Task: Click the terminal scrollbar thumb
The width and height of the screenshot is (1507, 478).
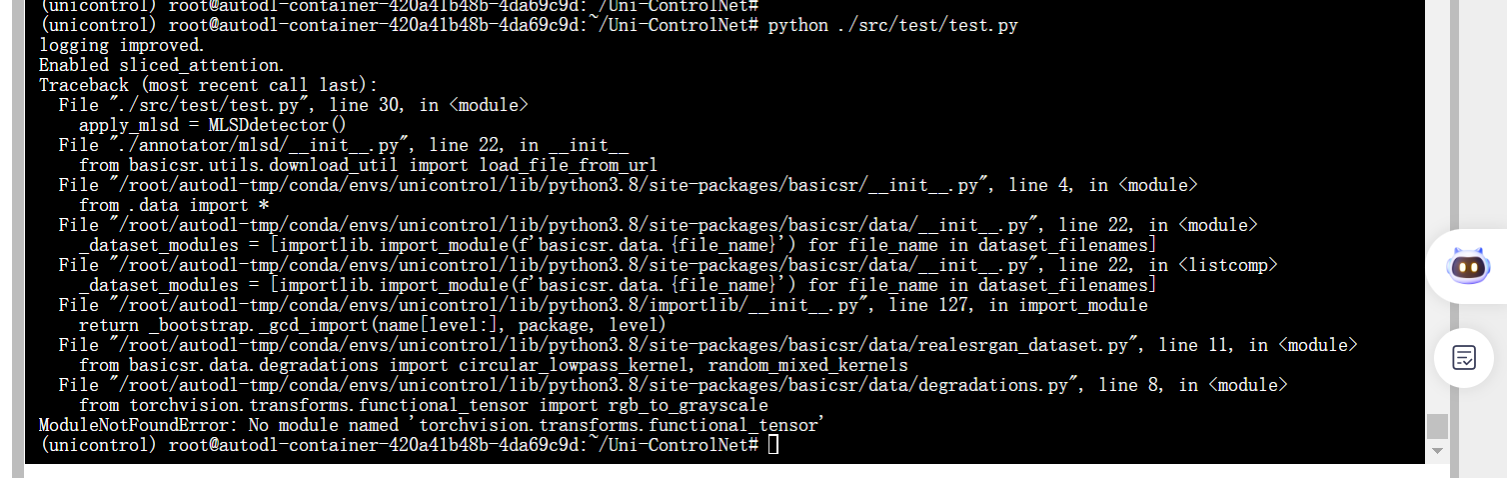Action: click(x=1437, y=425)
